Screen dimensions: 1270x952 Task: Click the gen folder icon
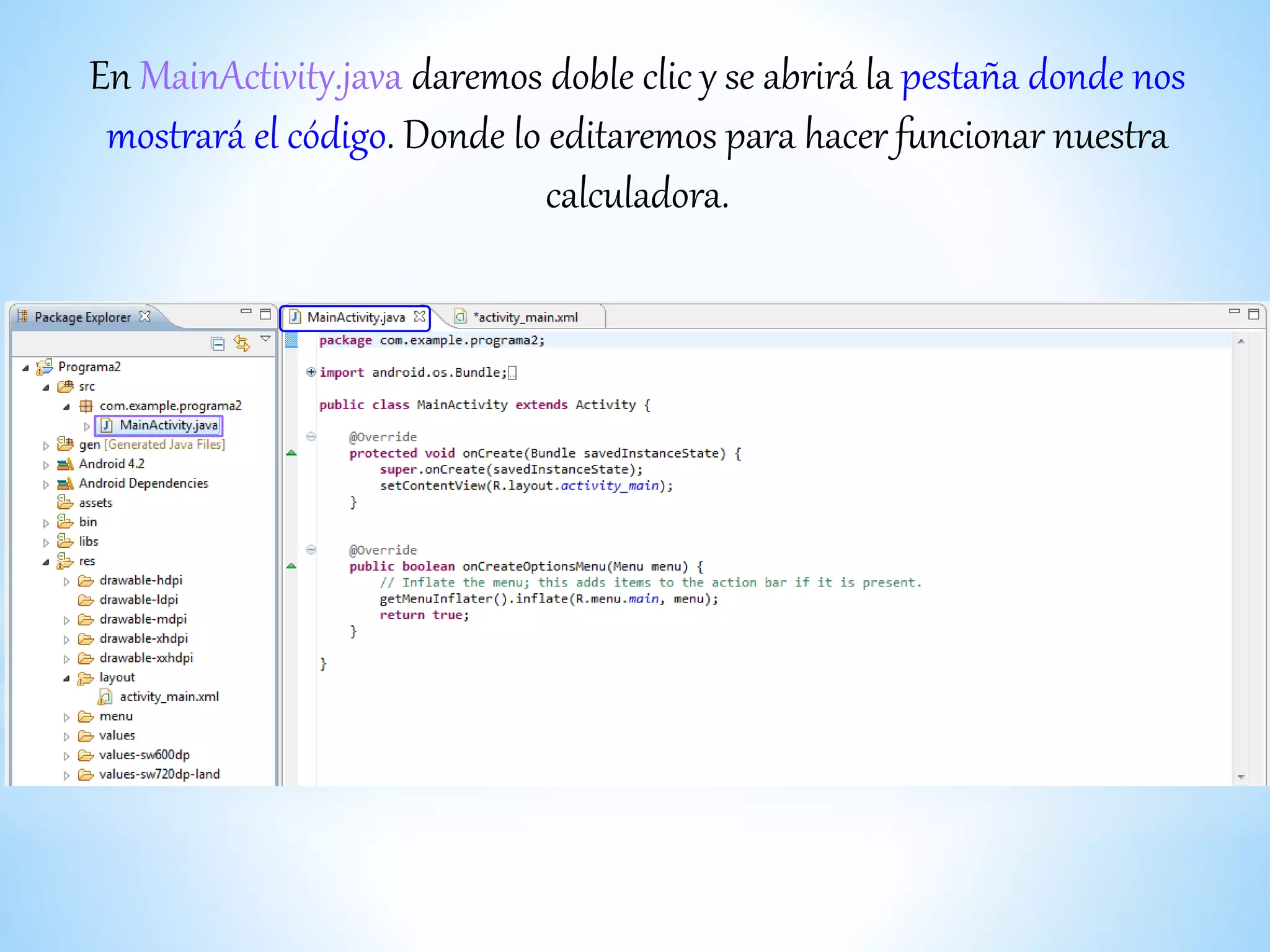[65, 444]
